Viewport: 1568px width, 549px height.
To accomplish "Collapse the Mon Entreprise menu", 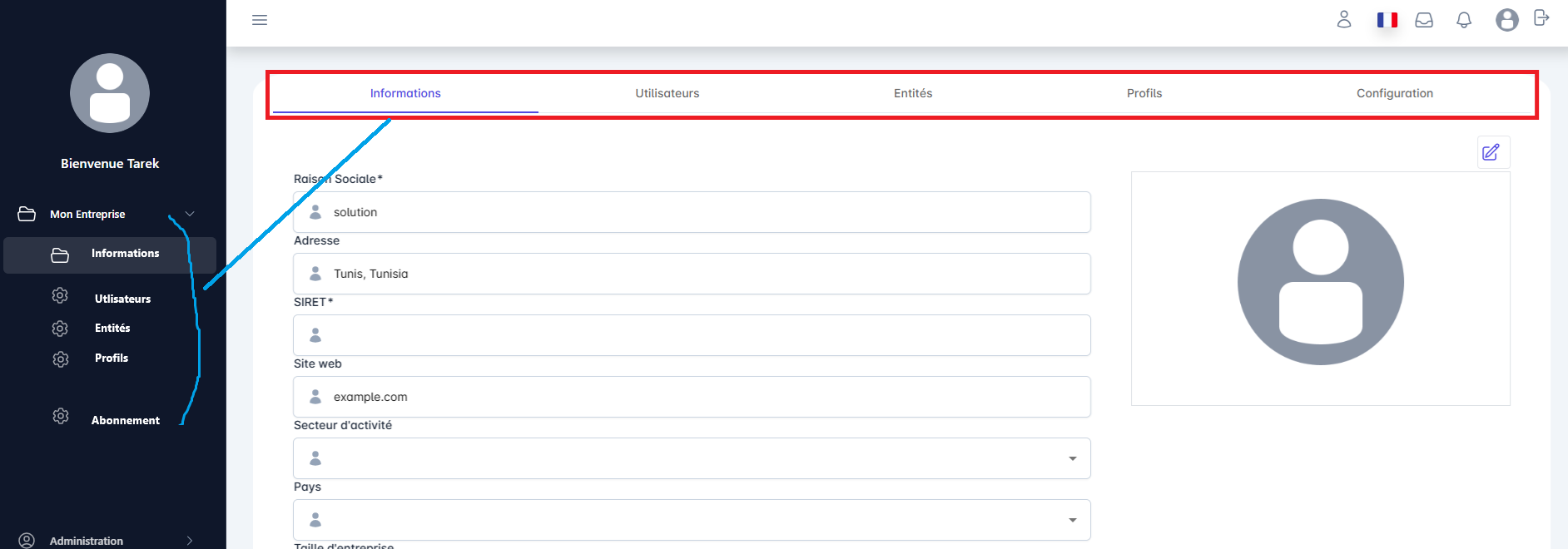I will [x=190, y=214].
